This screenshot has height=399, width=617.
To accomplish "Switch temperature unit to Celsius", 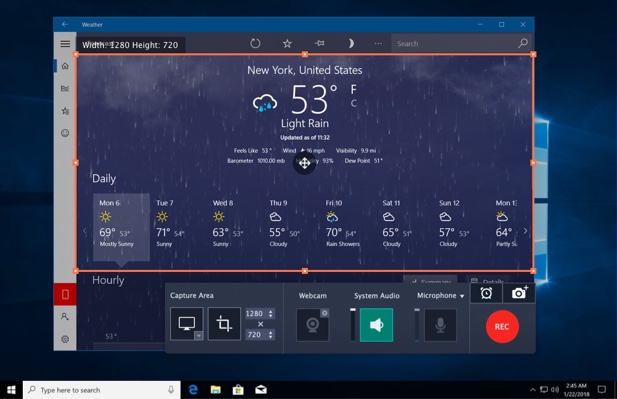I will (x=353, y=103).
